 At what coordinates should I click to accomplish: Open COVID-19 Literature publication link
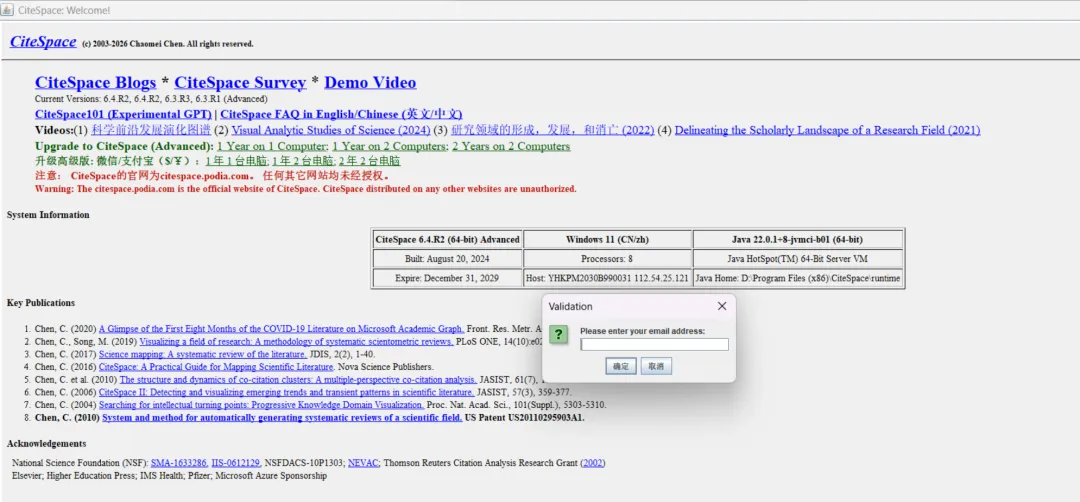(282, 329)
